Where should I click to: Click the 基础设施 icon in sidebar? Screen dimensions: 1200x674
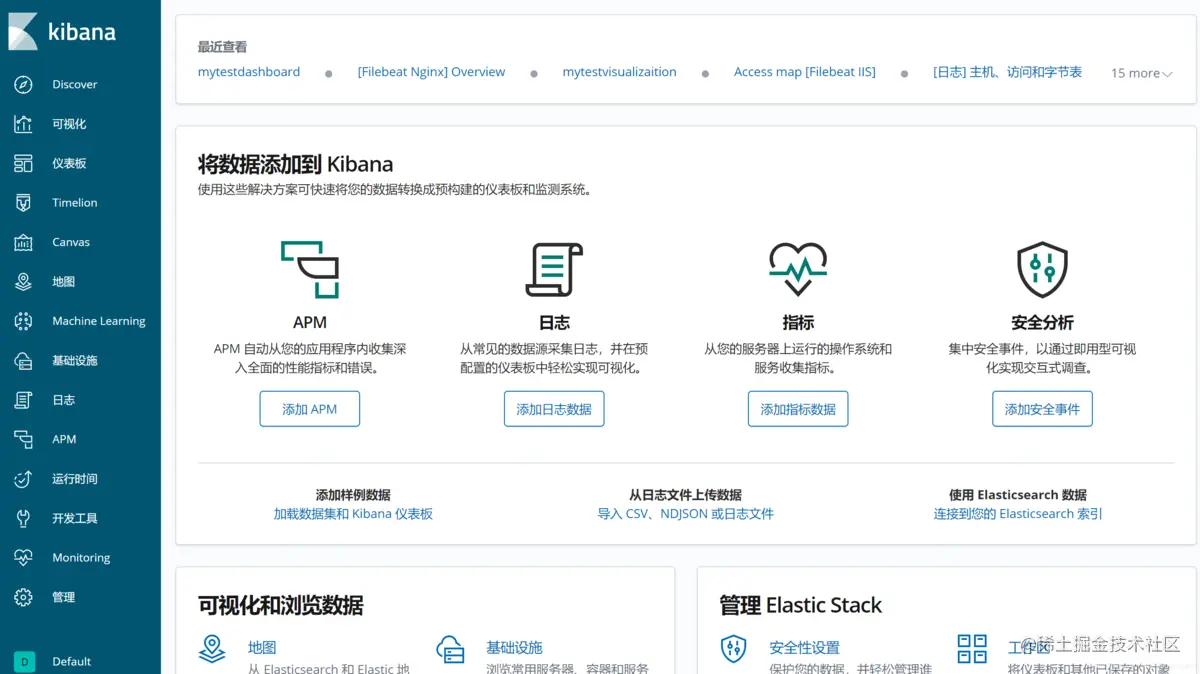pos(23,361)
